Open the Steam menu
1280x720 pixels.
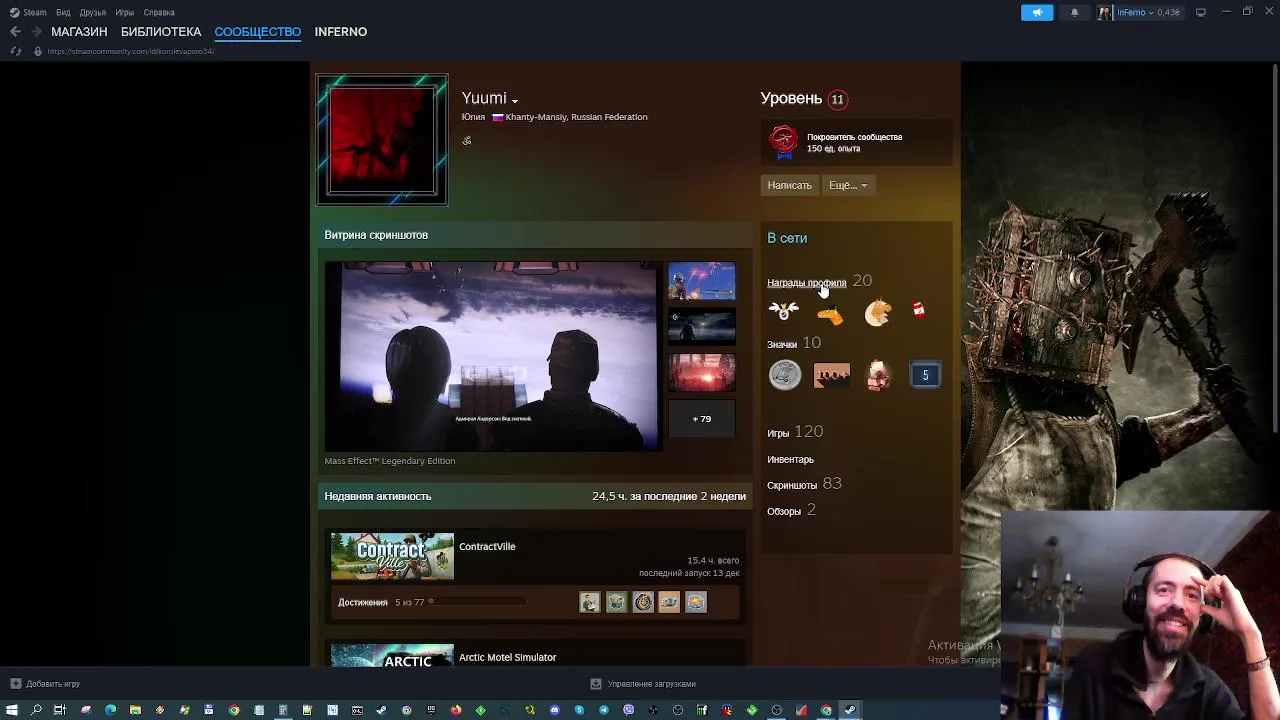pyautogui.click(x=28, y=12)
